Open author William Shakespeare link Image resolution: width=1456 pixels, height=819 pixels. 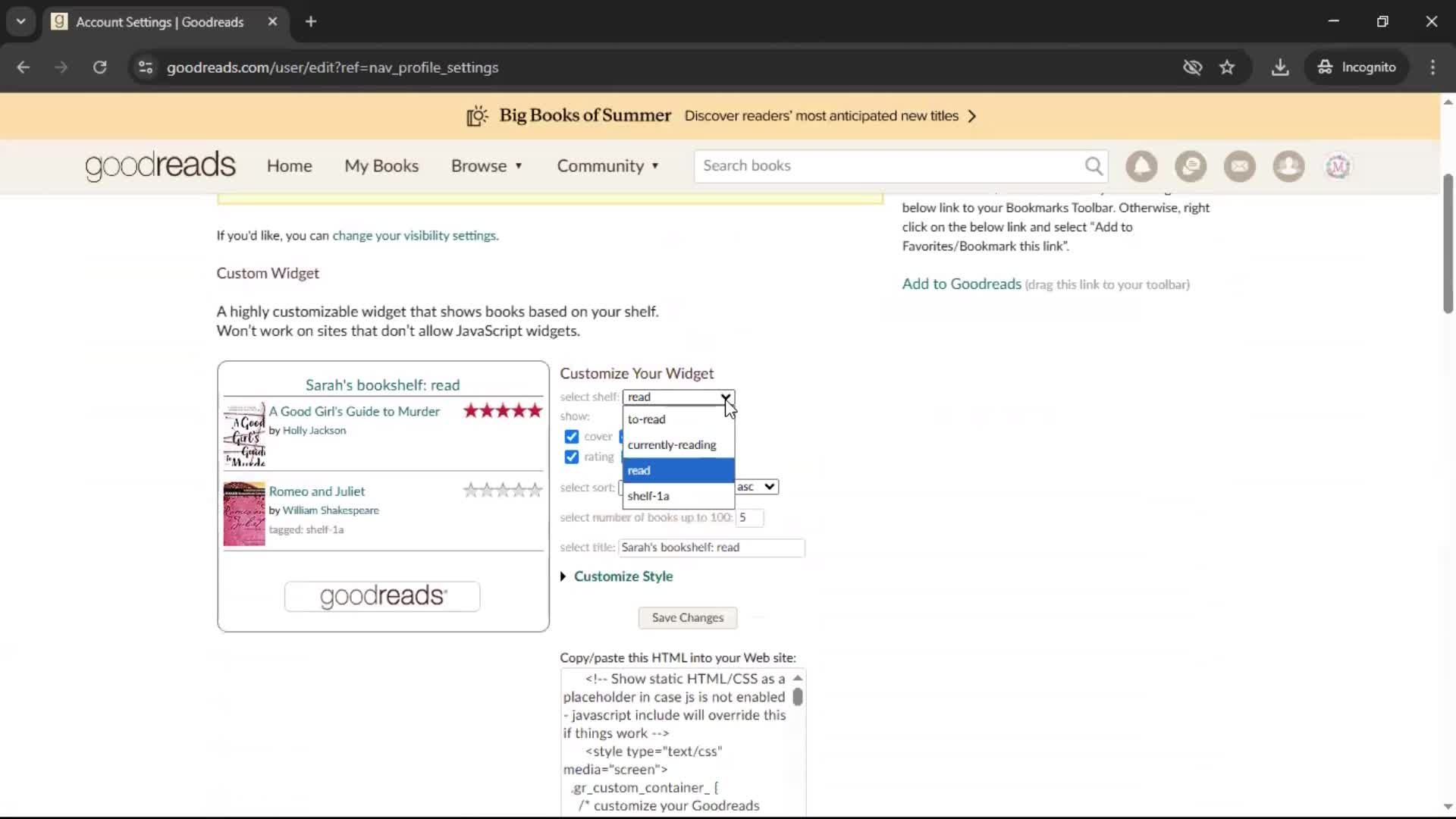coord(331,510)
